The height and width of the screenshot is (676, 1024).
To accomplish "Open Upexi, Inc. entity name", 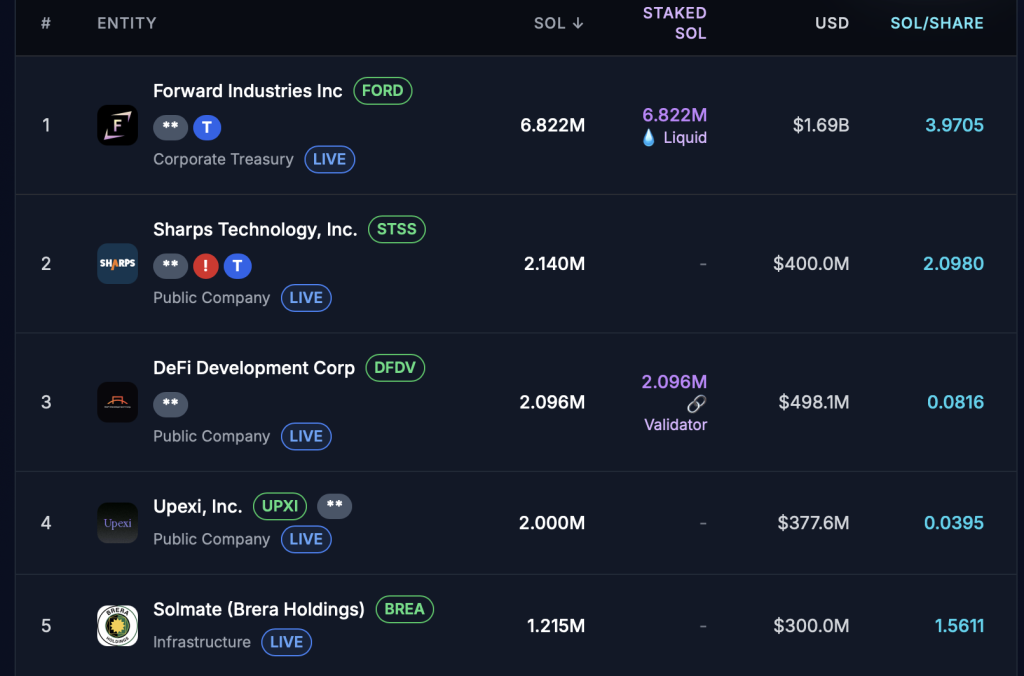I will pyautogui.click(x=198, y=506).
